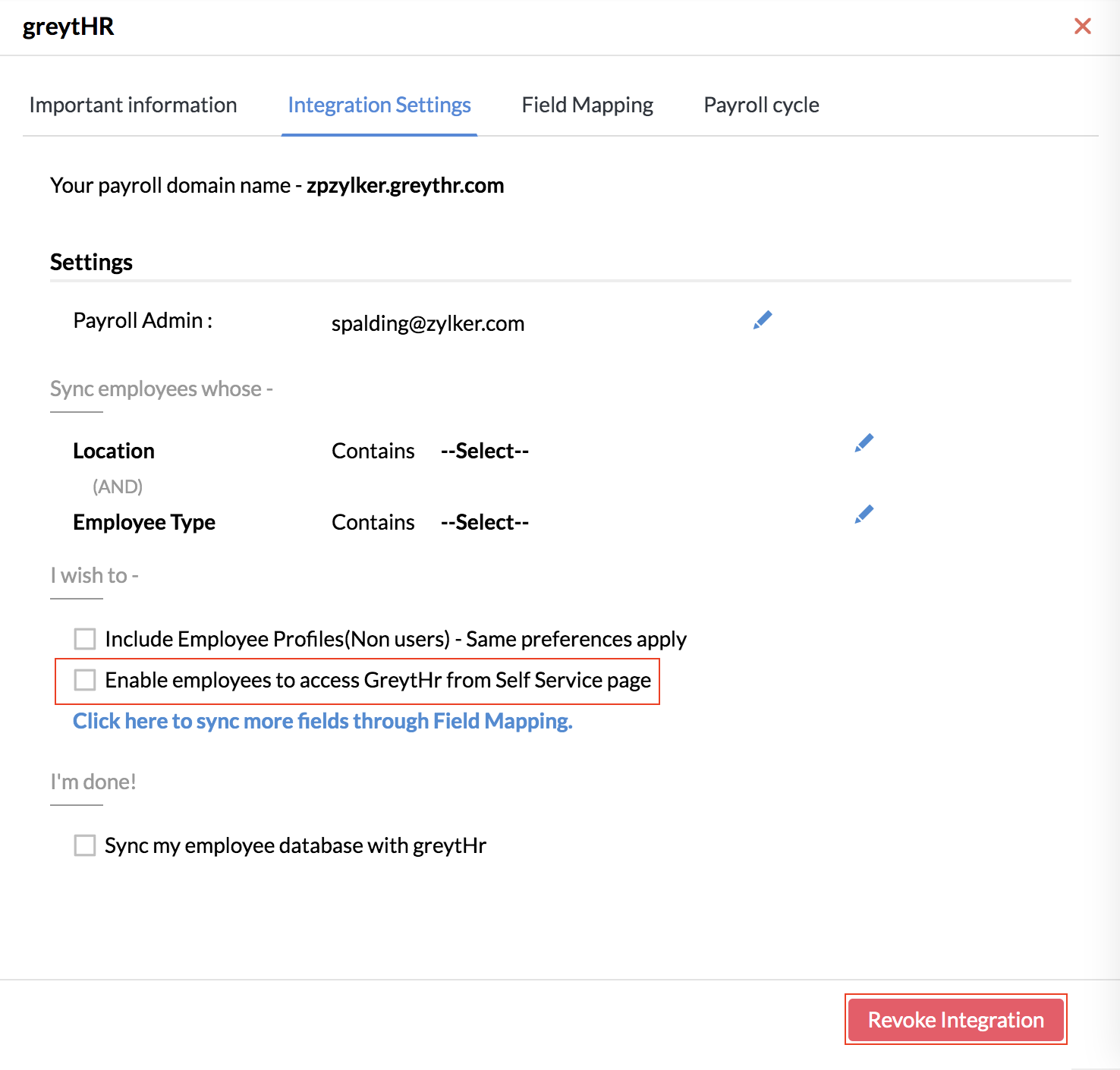Switch to the Important information tab

(x=133, y=105)
